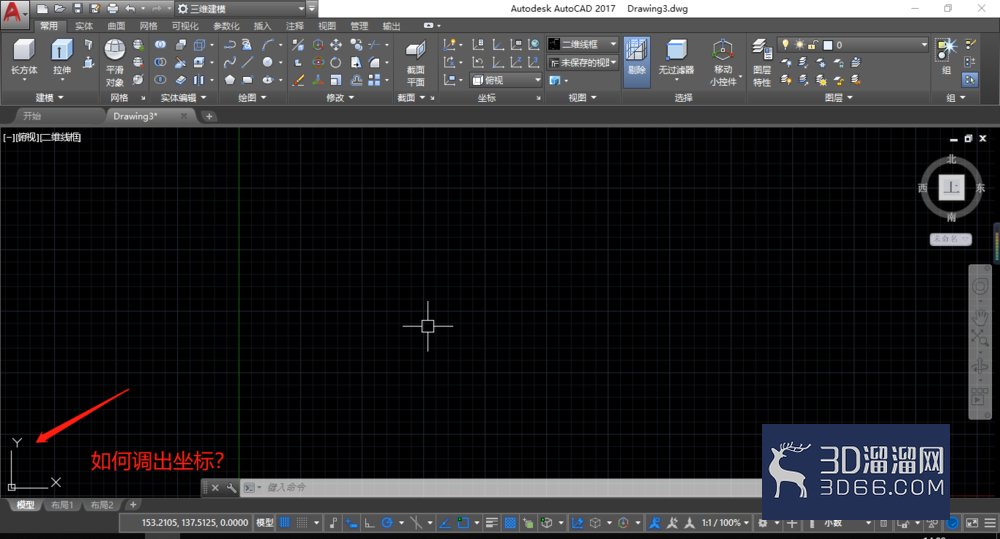The image size is (1000, 539).
Task: Toggle the 模型 model space status button
Action: click(265, 523)
